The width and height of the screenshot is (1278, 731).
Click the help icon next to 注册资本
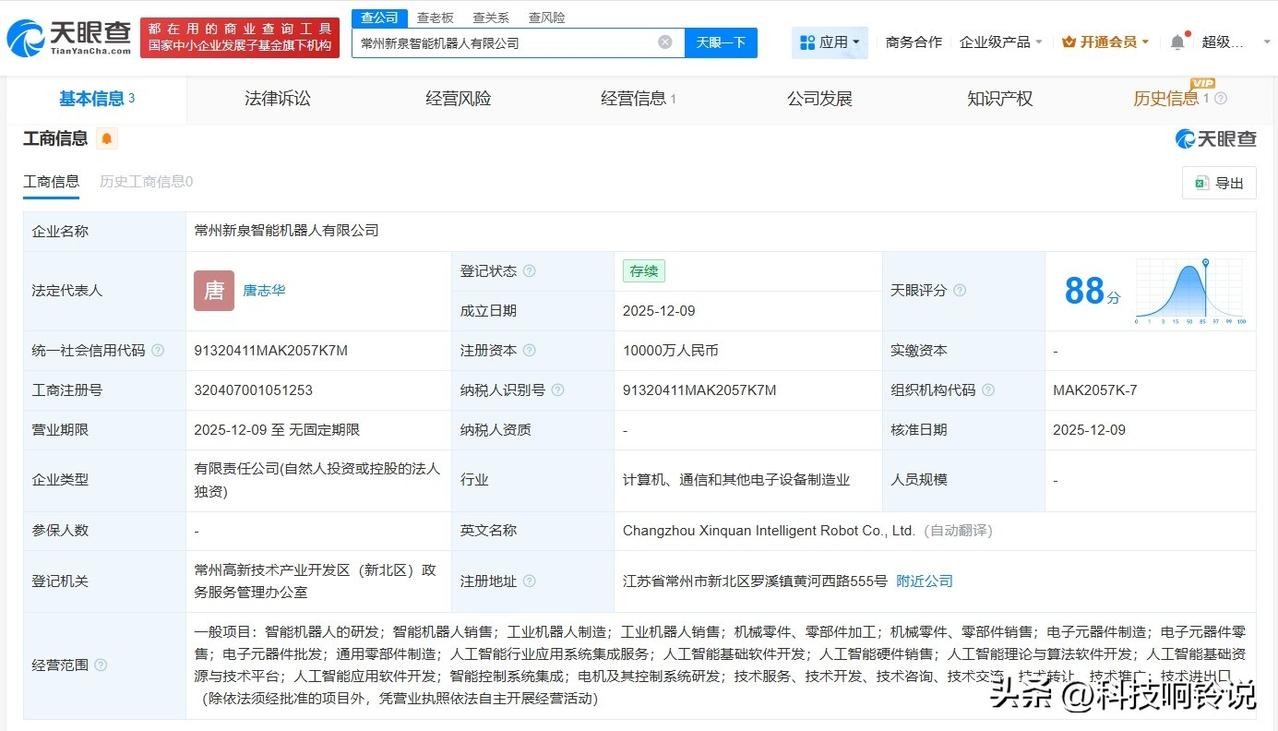click(529, 350)
